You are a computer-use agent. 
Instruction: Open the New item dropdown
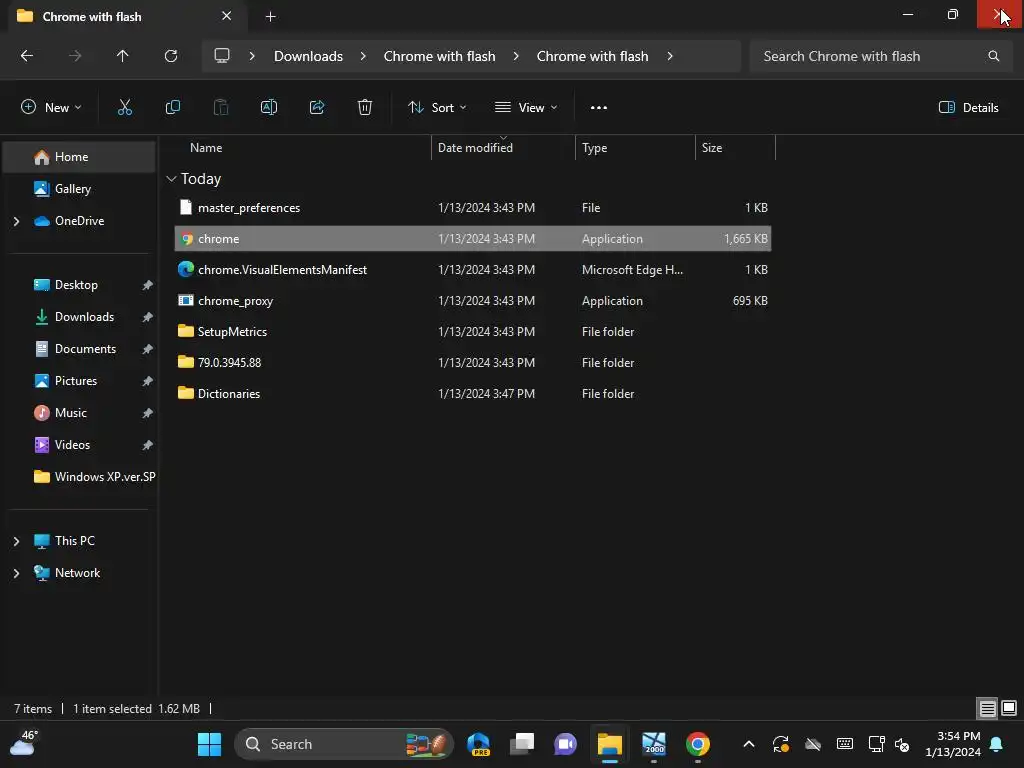[x=51, y=107]
